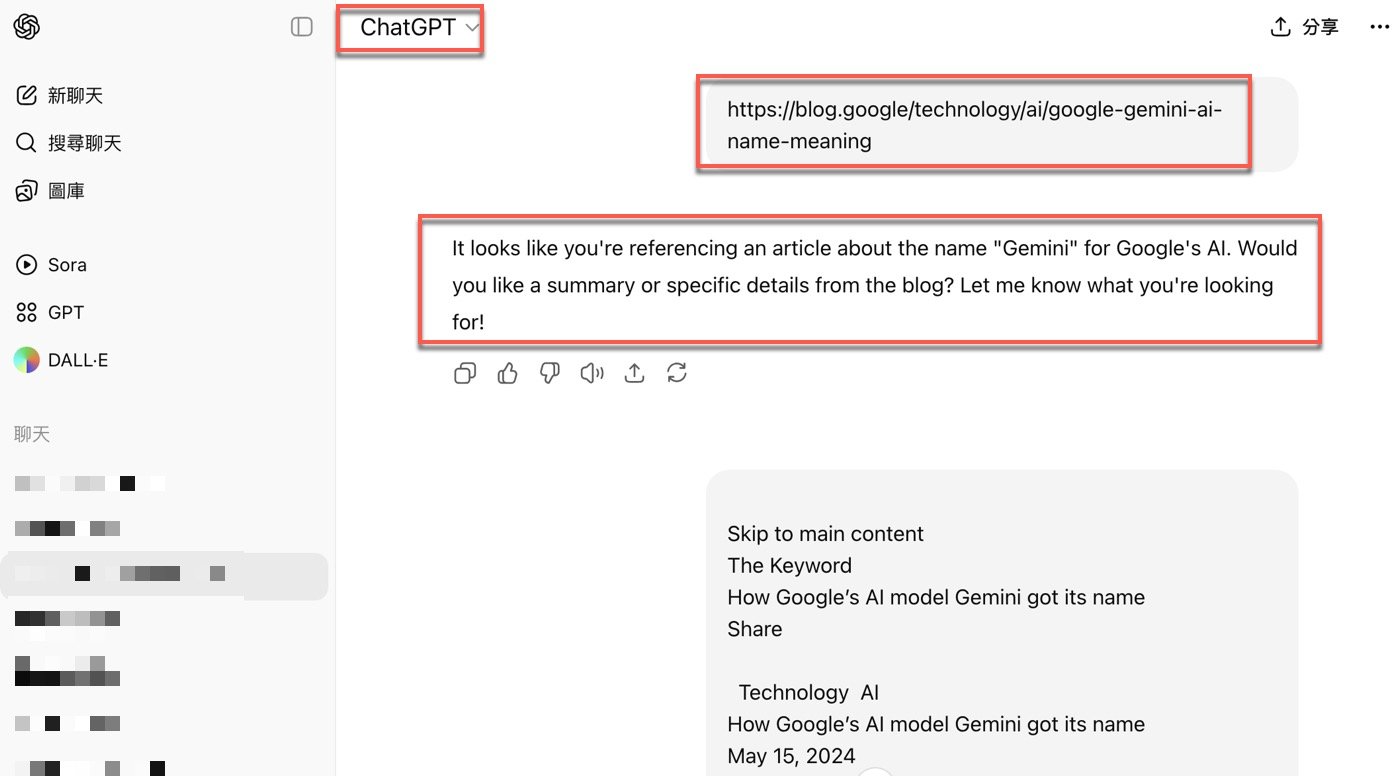Open the GPT explore grid
The width and height of the screenshot is (1400, 776).
[51, 313]
